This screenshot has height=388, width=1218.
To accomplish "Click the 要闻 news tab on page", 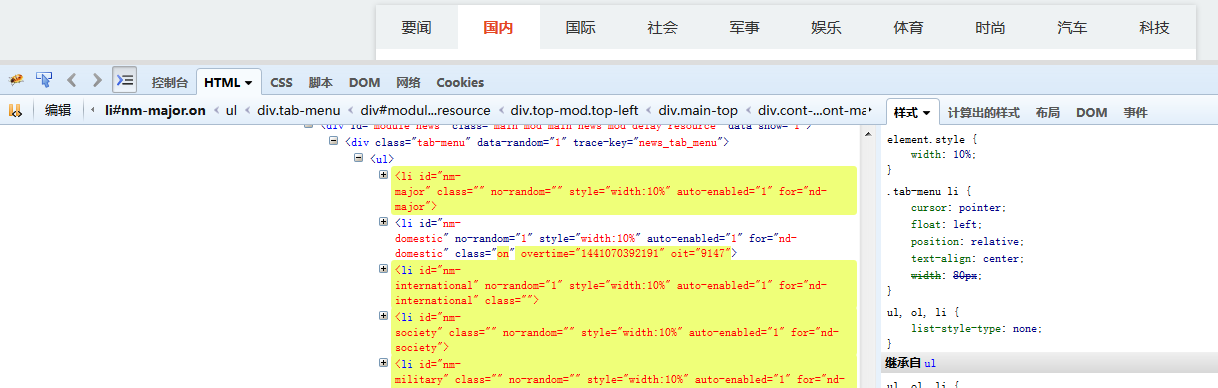I will (x=417, y=27).
